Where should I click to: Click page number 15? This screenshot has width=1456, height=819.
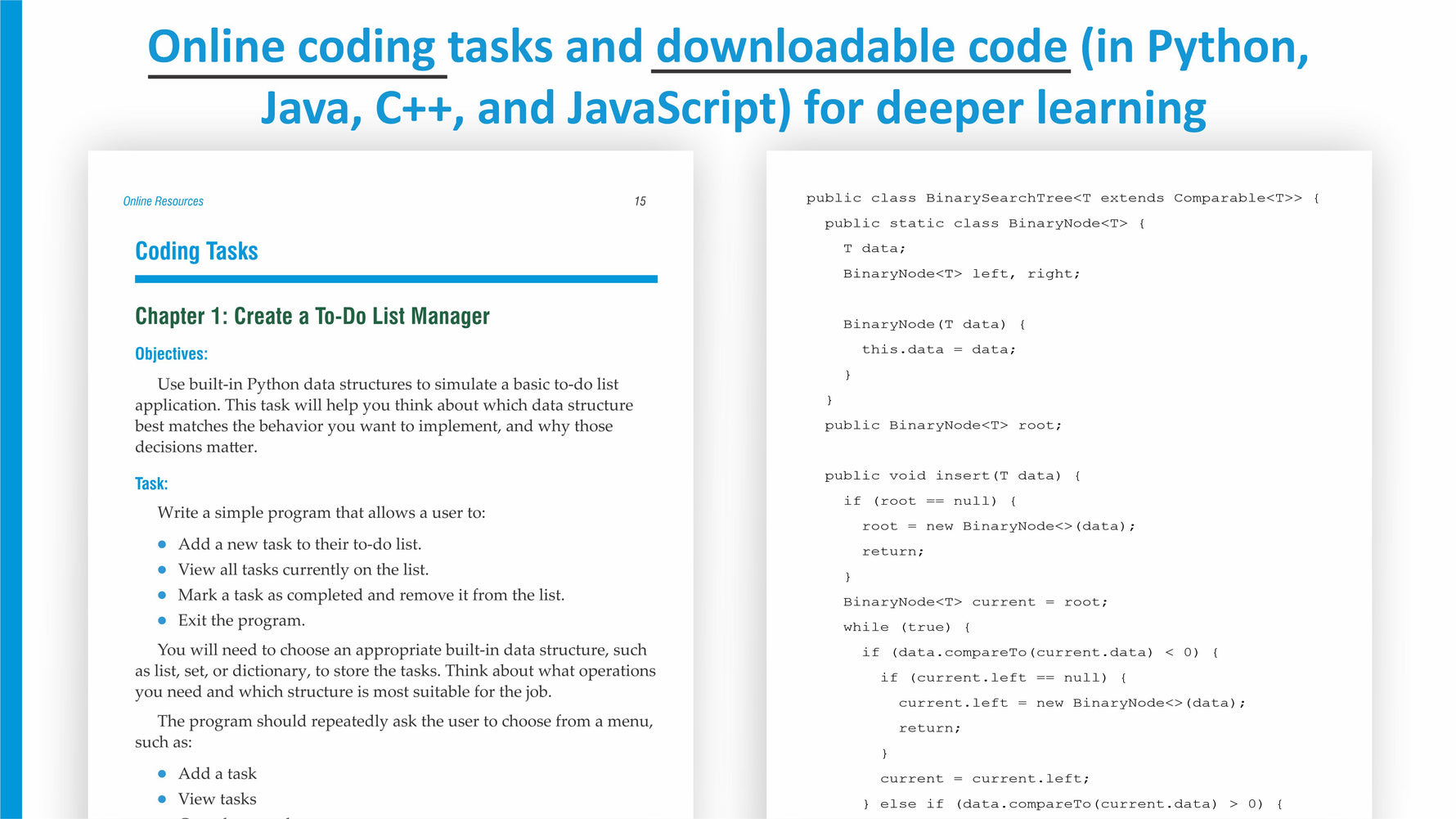tap(640, 201)
